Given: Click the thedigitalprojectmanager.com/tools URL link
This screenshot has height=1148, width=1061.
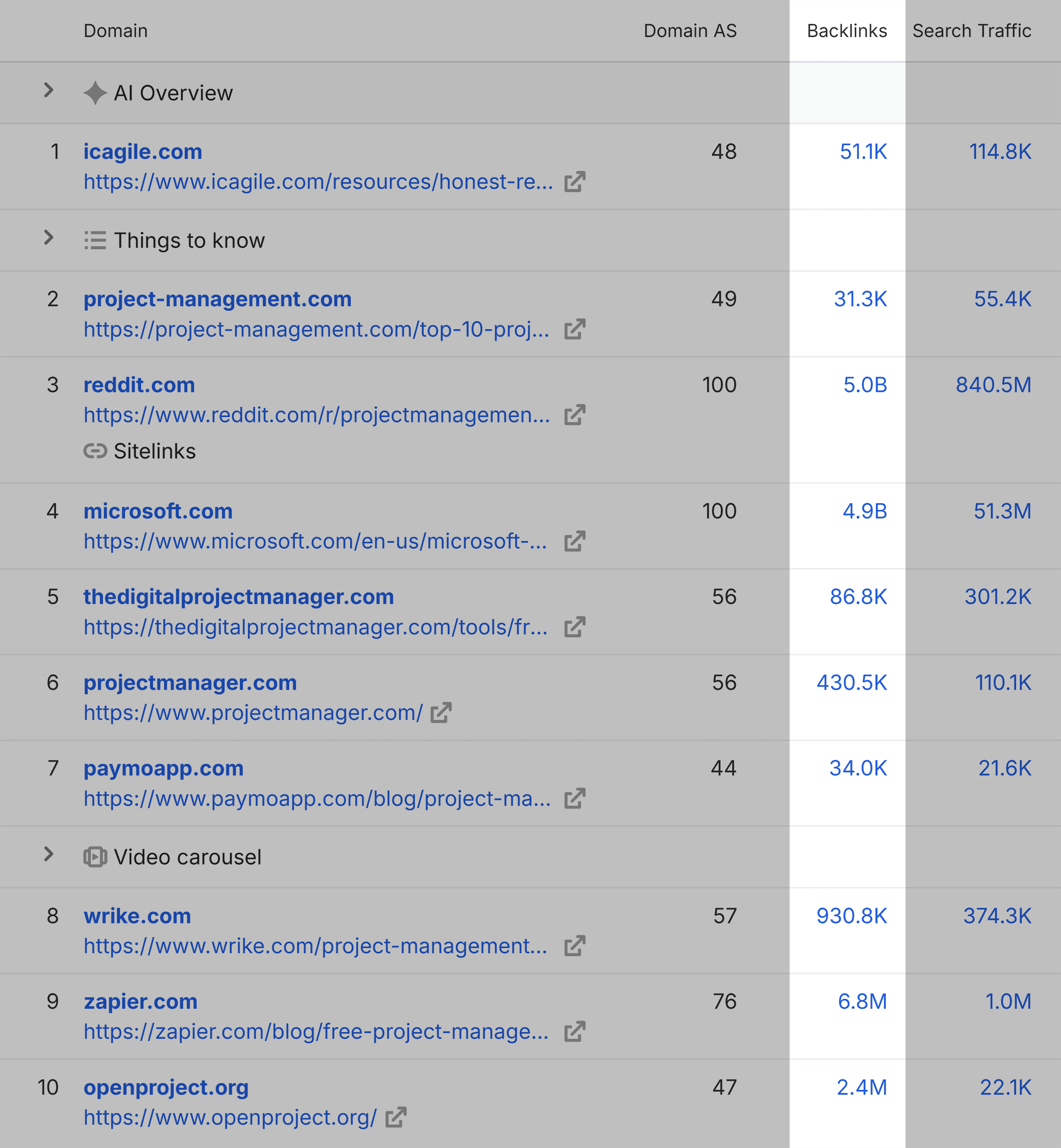Looking at the screenshot, I should pos(316,627).
